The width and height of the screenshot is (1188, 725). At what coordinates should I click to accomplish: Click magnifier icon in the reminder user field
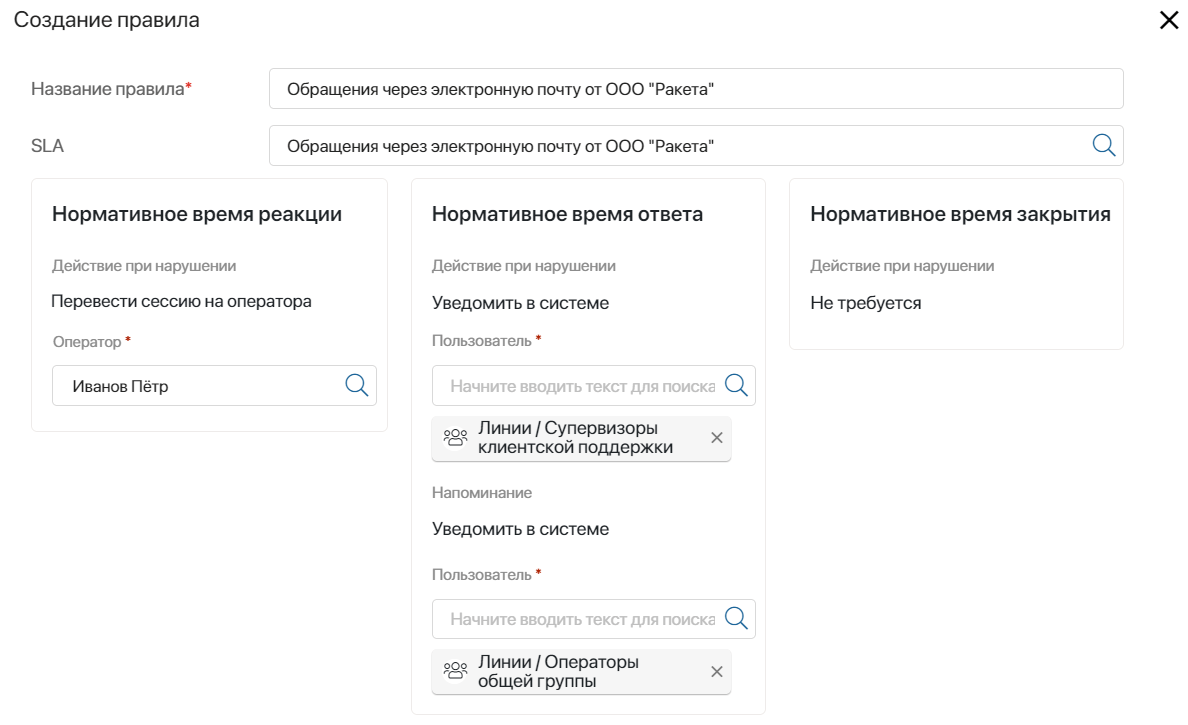pos(736,618)
